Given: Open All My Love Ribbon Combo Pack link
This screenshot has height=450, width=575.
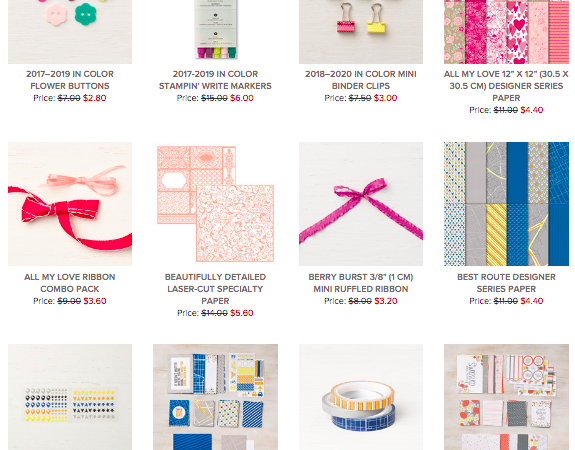Looking at the screenshot, I should click(x=70, y=283).
